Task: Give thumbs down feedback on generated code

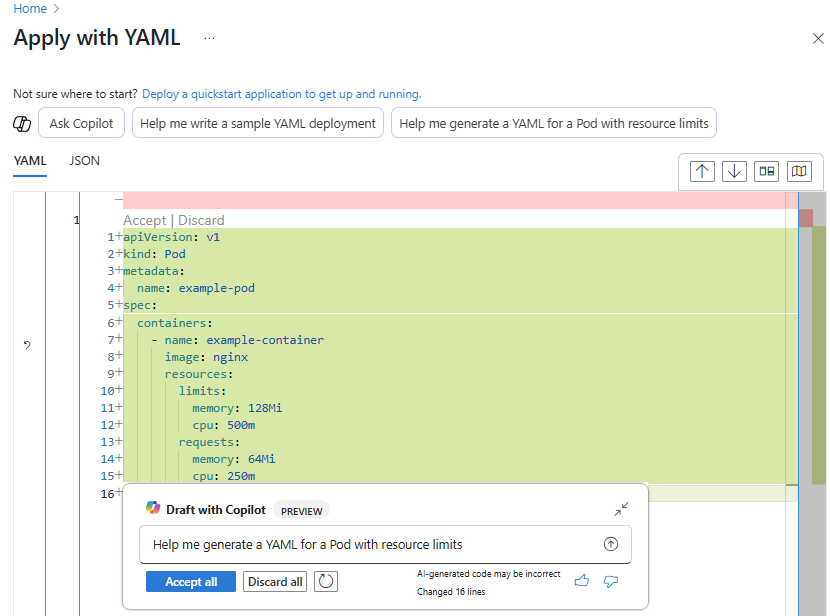Action: point(611,581)
